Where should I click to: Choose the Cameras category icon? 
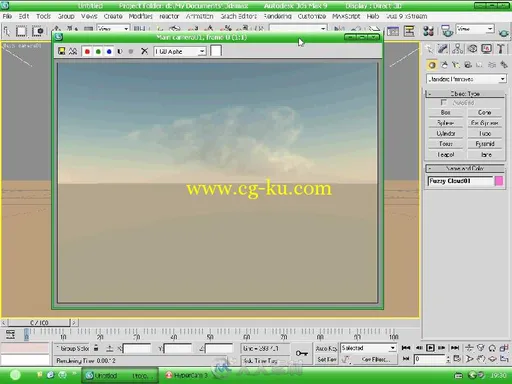[x=468, y=65]
